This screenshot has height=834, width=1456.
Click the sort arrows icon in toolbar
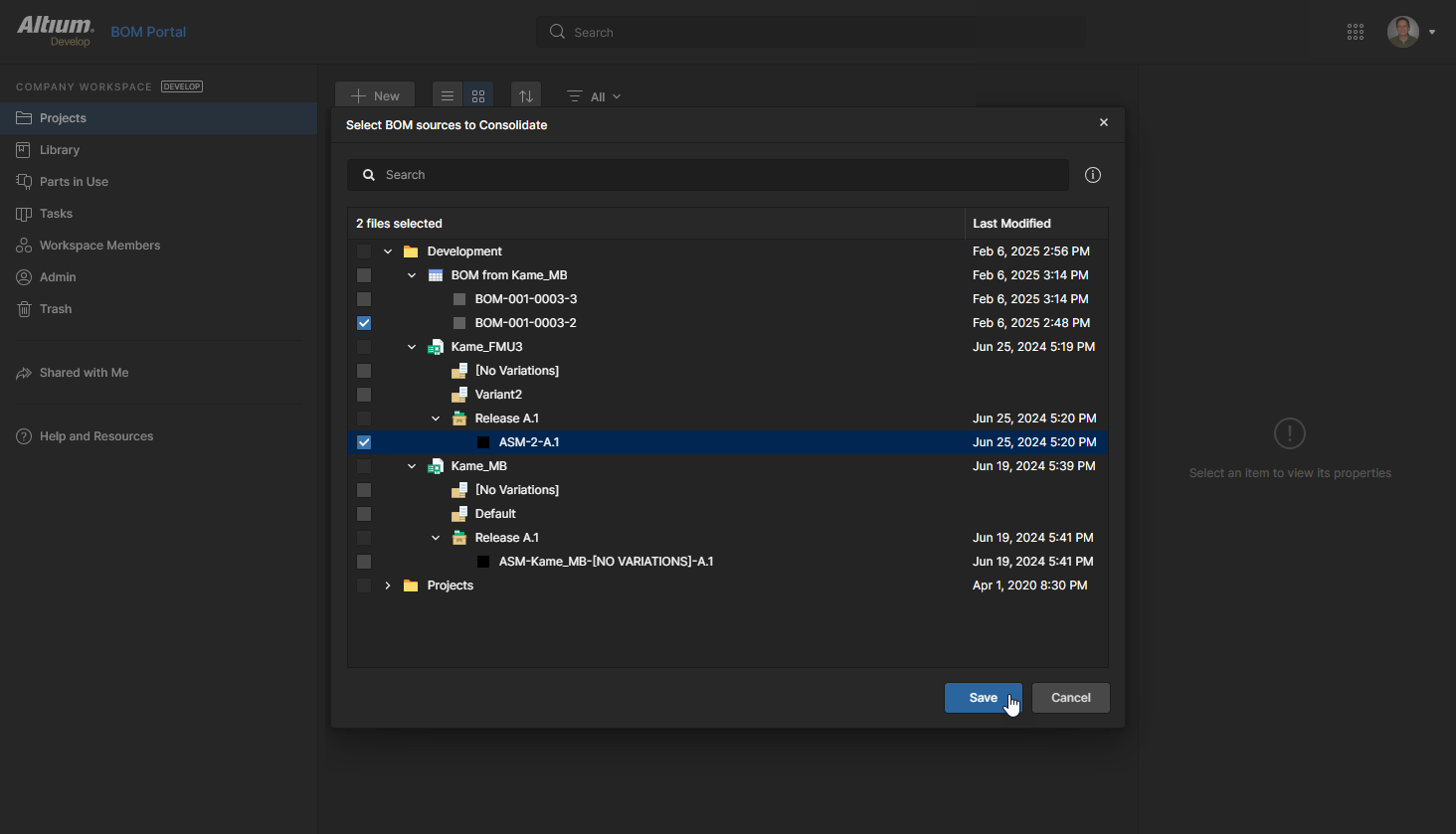[x=526, y=96]
